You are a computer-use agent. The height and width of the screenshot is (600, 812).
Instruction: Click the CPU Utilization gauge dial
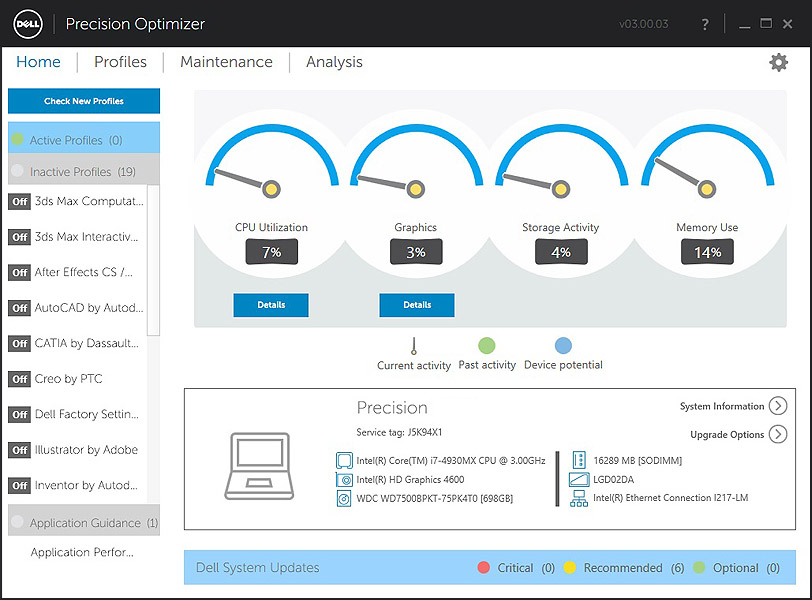(272, 162)
